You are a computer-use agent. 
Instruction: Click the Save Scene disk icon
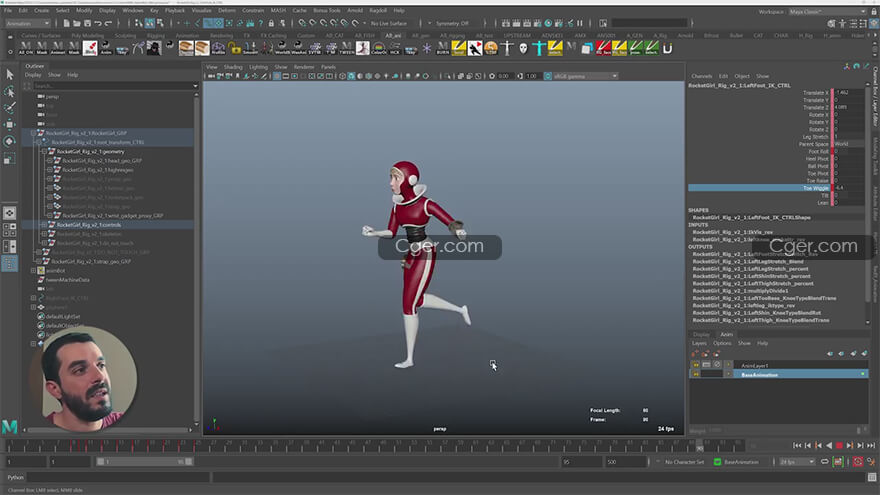(x=88, y=24)
